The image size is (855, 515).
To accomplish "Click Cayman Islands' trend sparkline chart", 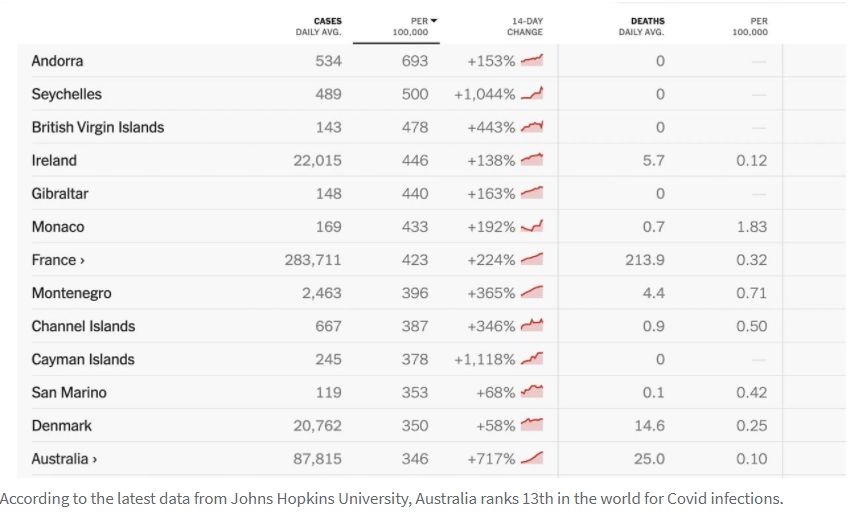I will [531, 359].
